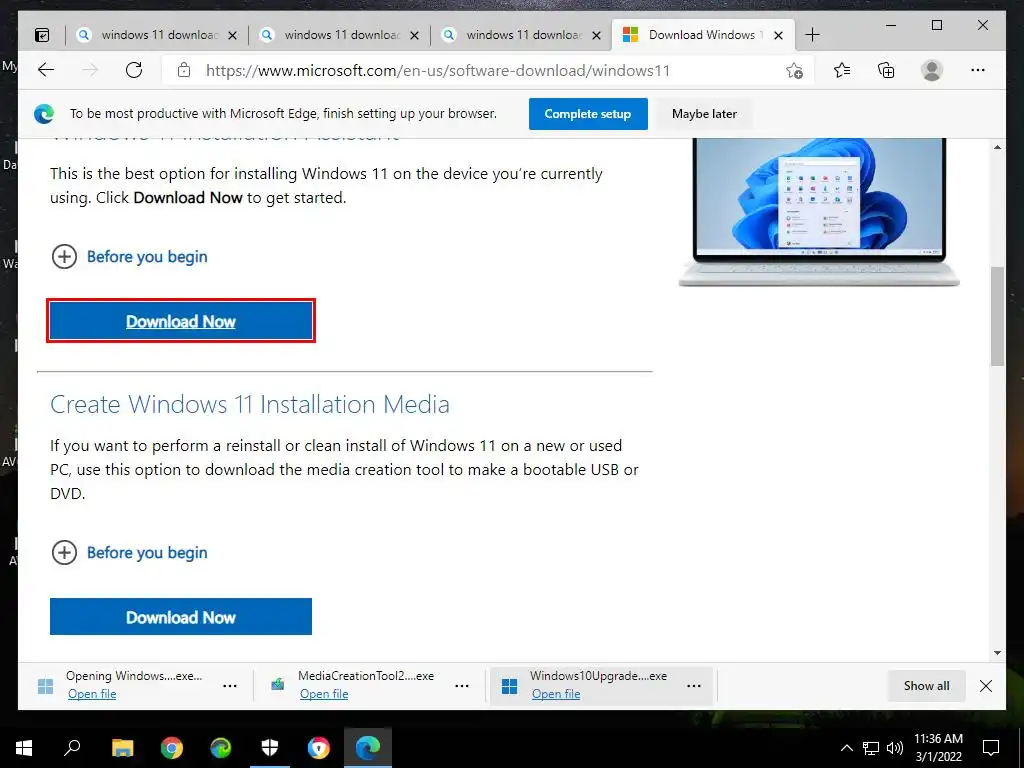The width and height of the screenshot is (1024, 768).
Task: Click Show all downloads button
Action: tap(926, 686)
